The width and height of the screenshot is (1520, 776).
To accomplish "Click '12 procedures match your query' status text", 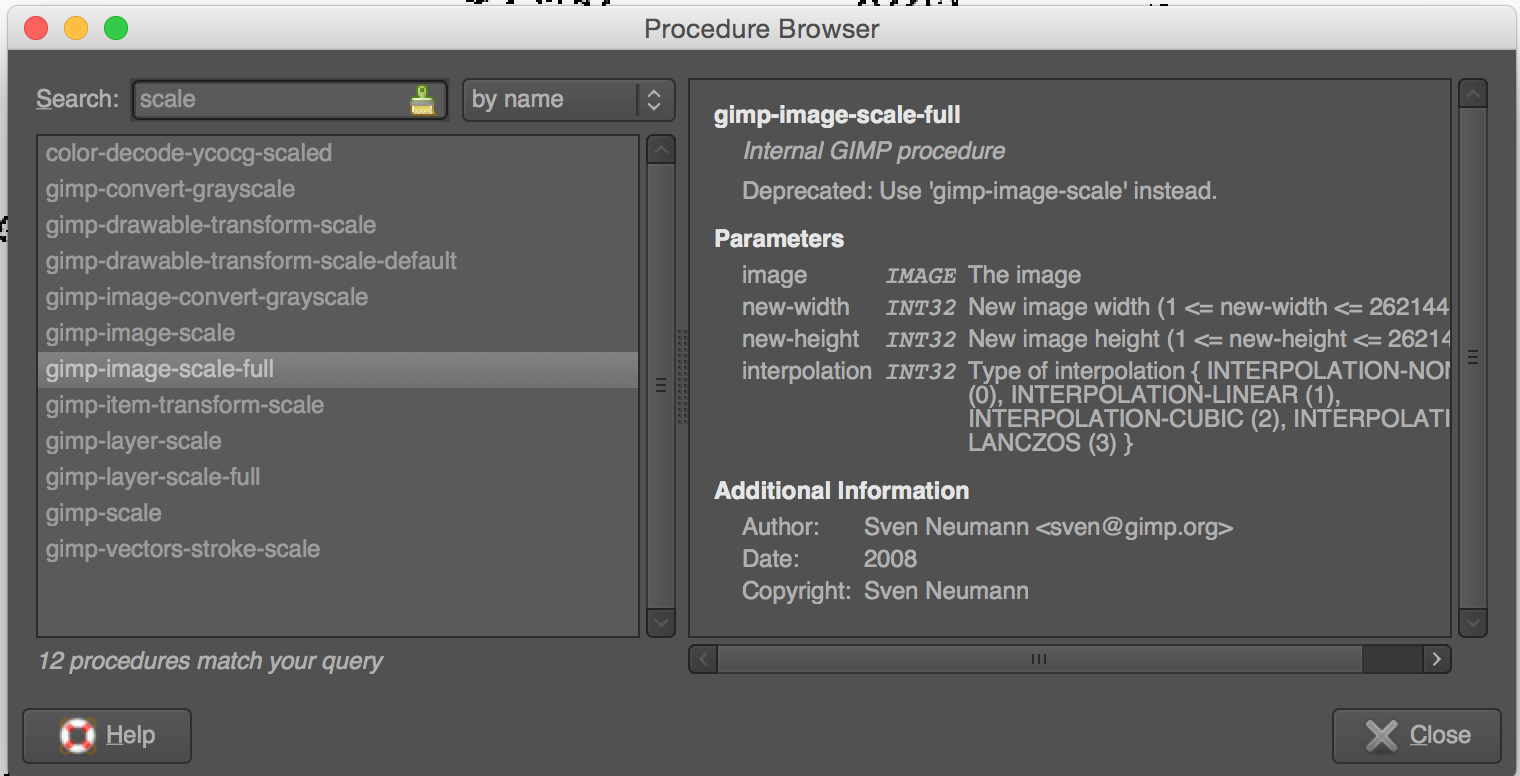I will (x=210, y=661).
